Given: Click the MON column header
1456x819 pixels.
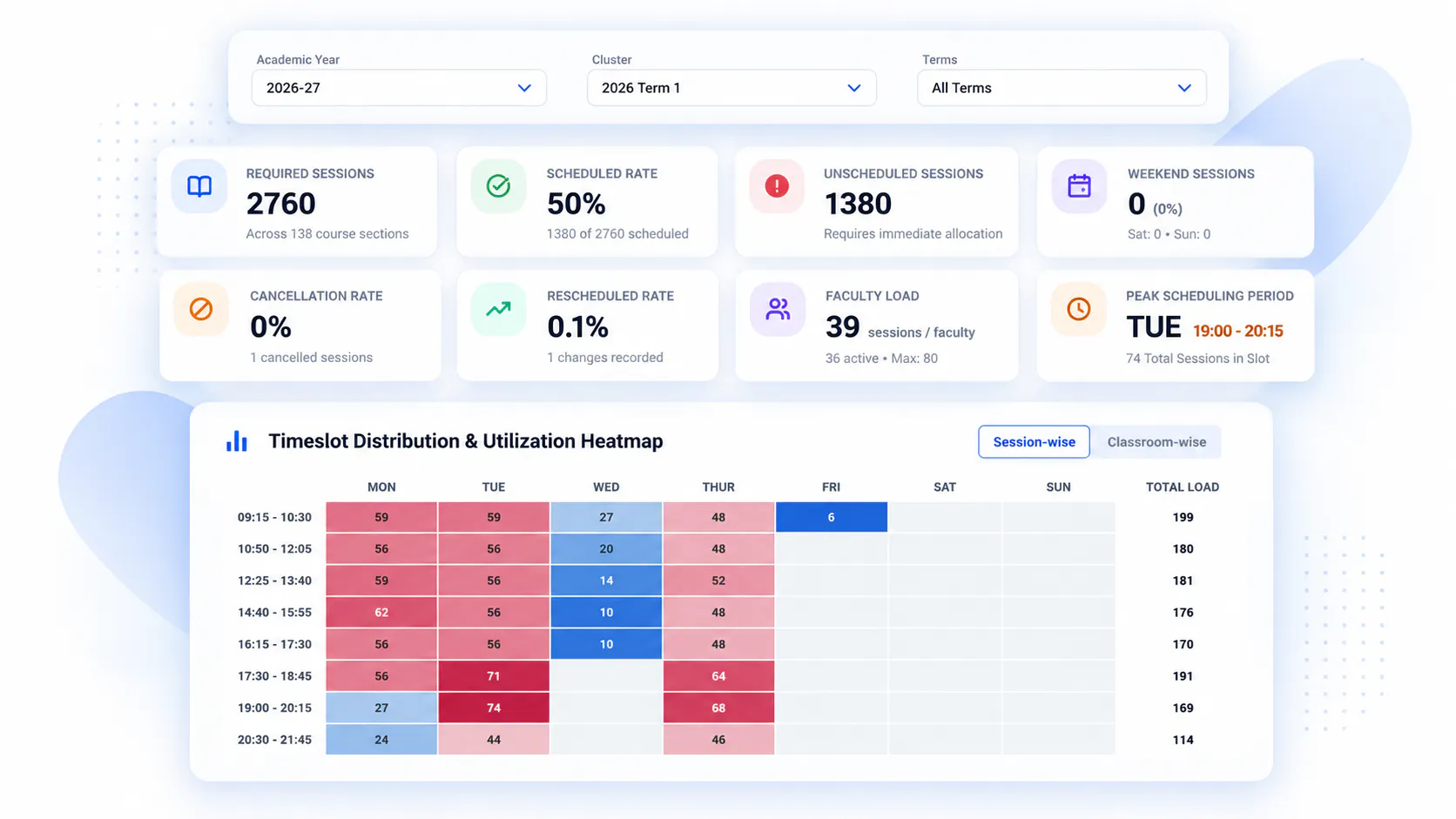Looking at the screenshot, I should point(381,487).
